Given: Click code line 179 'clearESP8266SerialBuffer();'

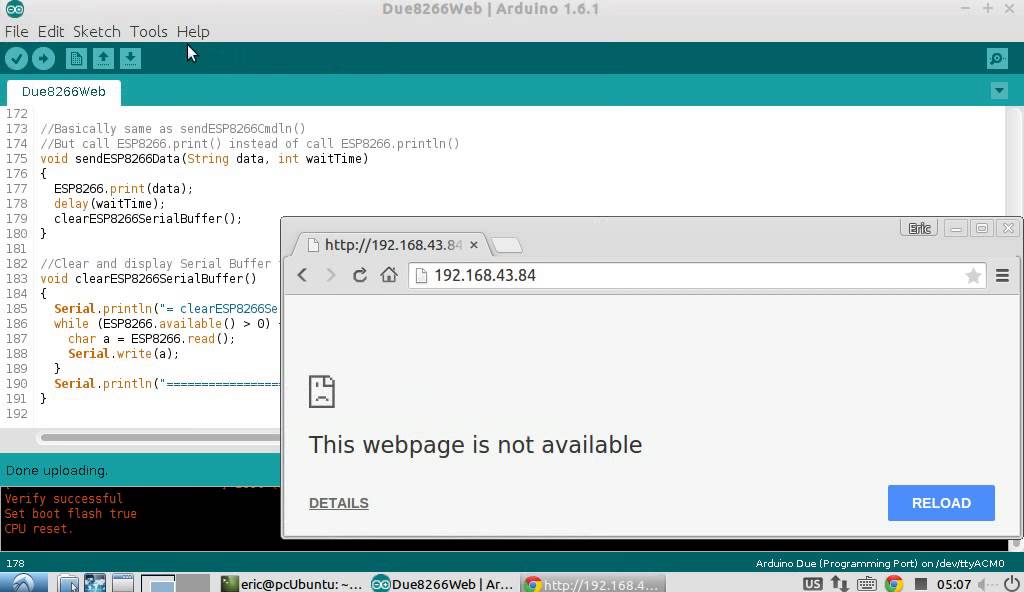Looking at the screenshot, I should pos(148,219).
